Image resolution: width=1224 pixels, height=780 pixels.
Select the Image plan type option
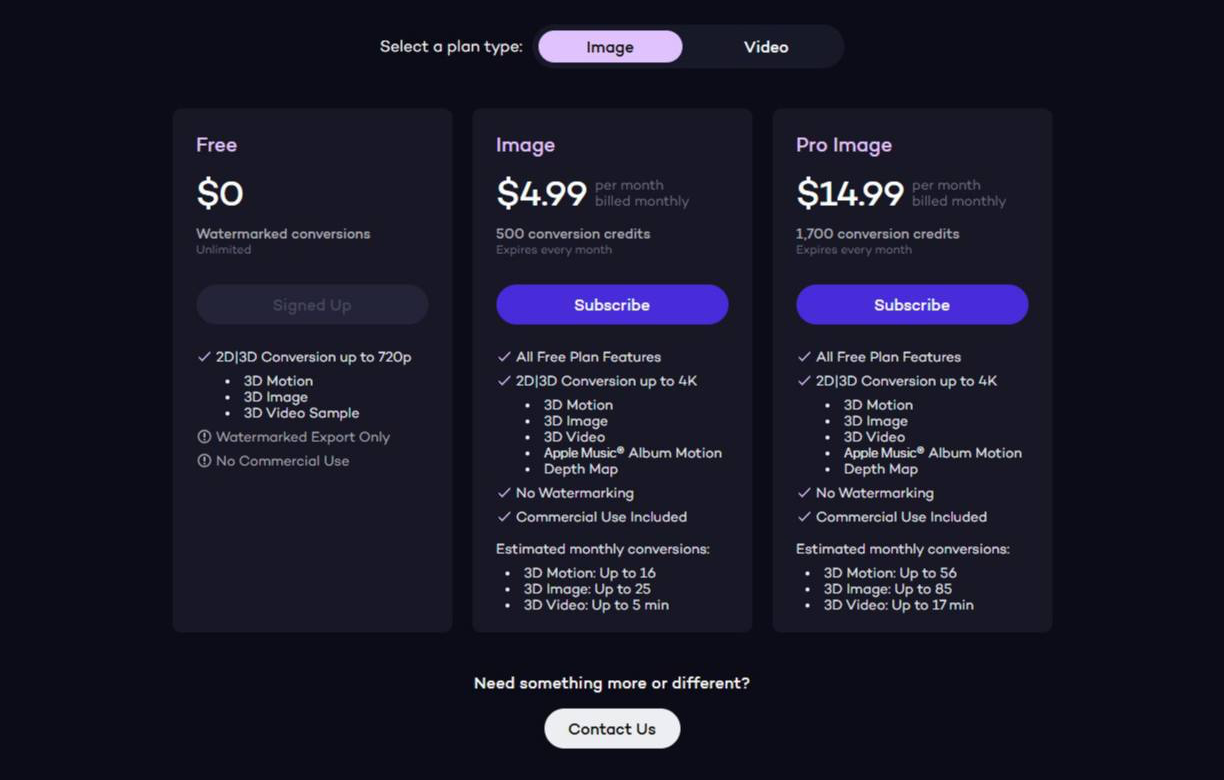tap(610, 47)
